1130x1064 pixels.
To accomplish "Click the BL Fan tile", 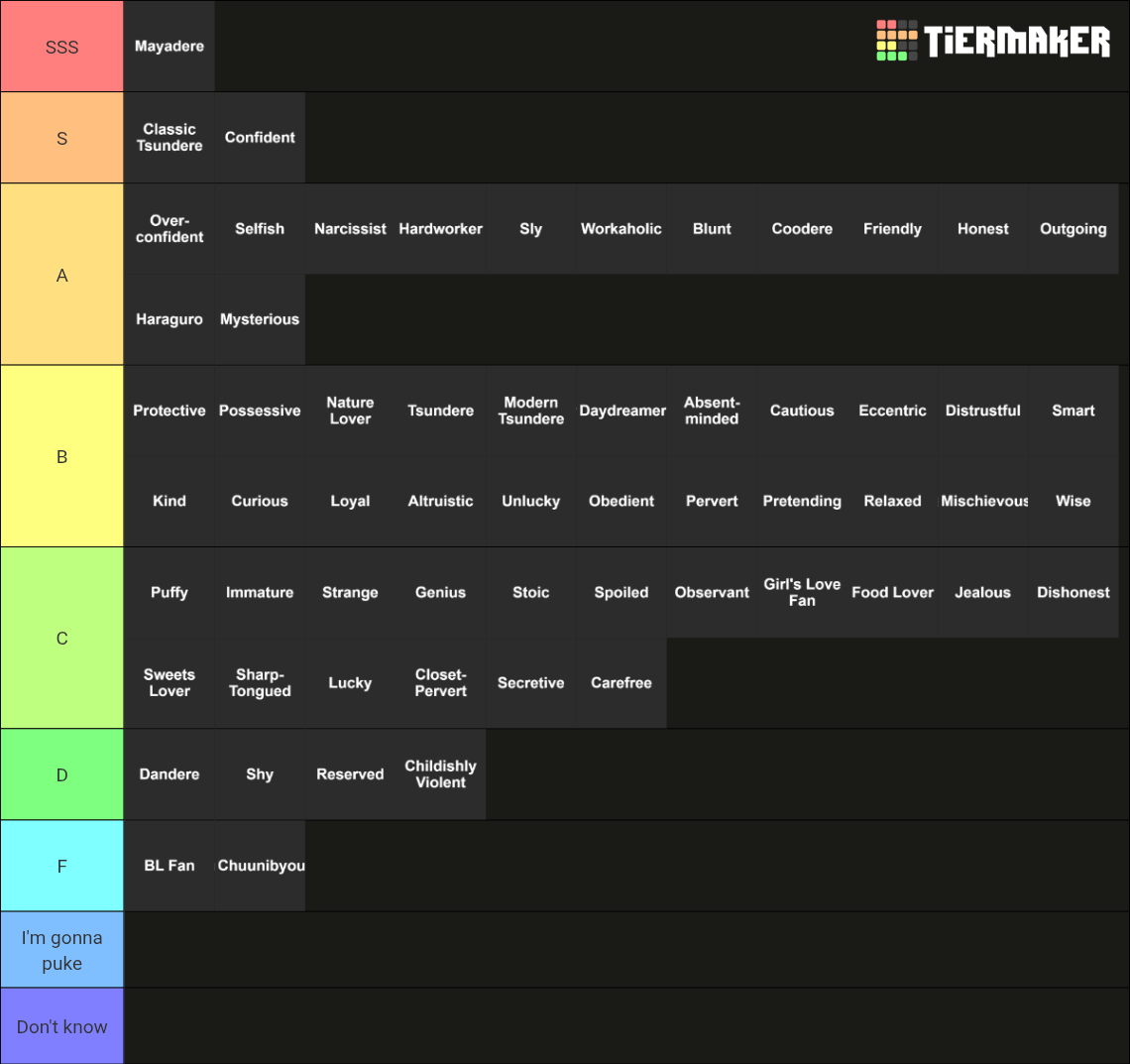I will [x=169, y=866].
